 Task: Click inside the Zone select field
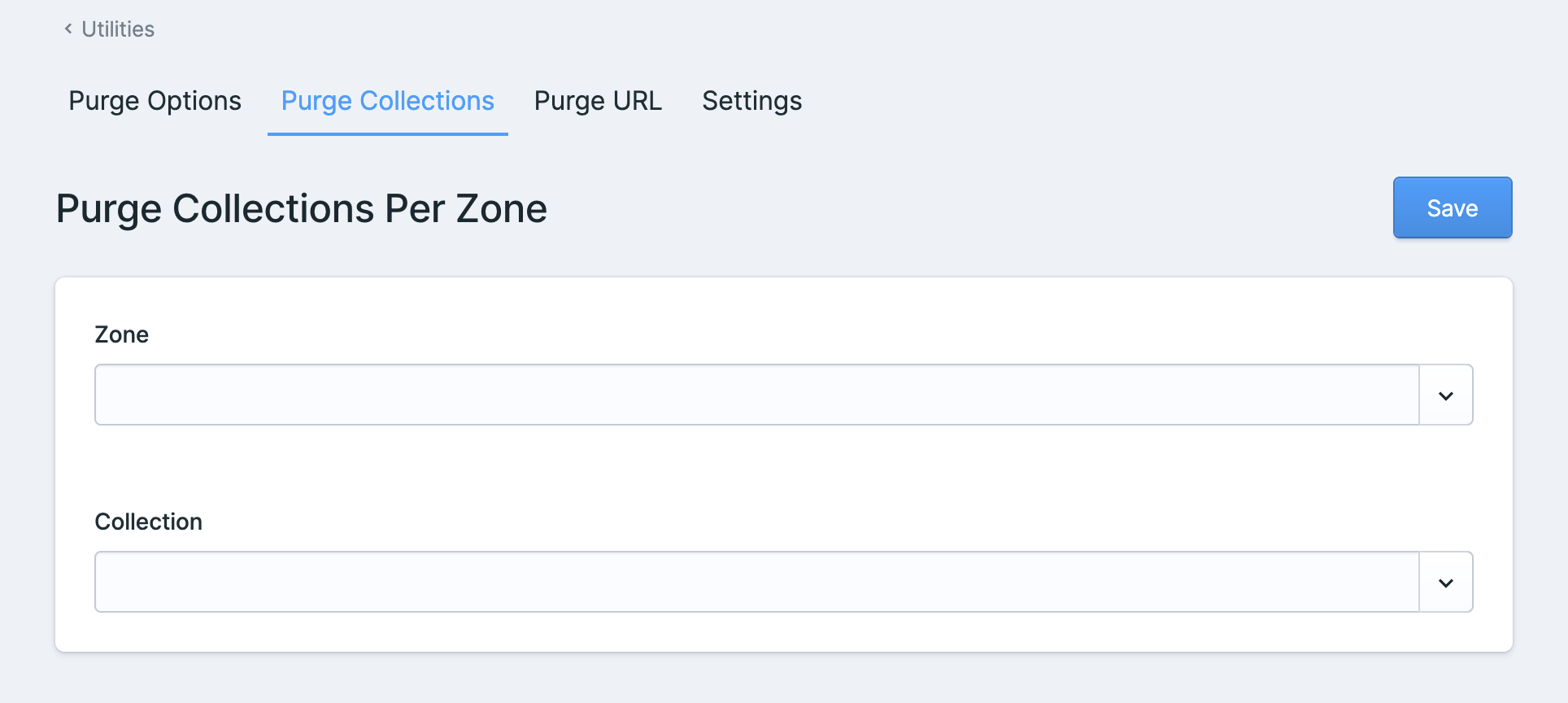tap(756, 395)
